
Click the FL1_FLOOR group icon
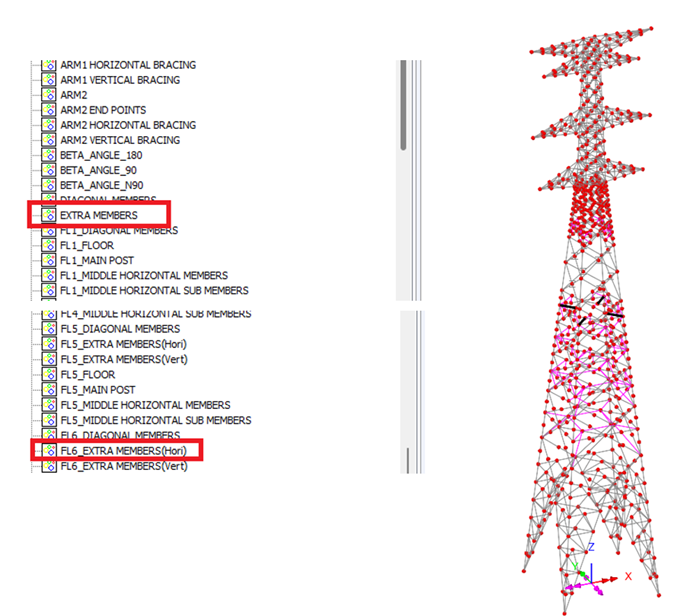point(48,245)
